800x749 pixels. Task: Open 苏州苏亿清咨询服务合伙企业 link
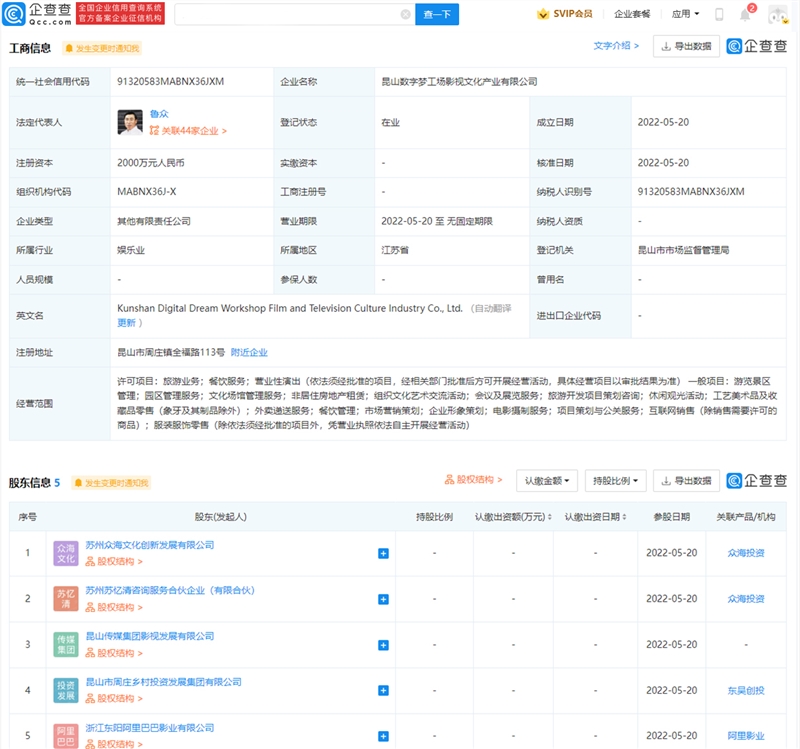tap(170, 590)
